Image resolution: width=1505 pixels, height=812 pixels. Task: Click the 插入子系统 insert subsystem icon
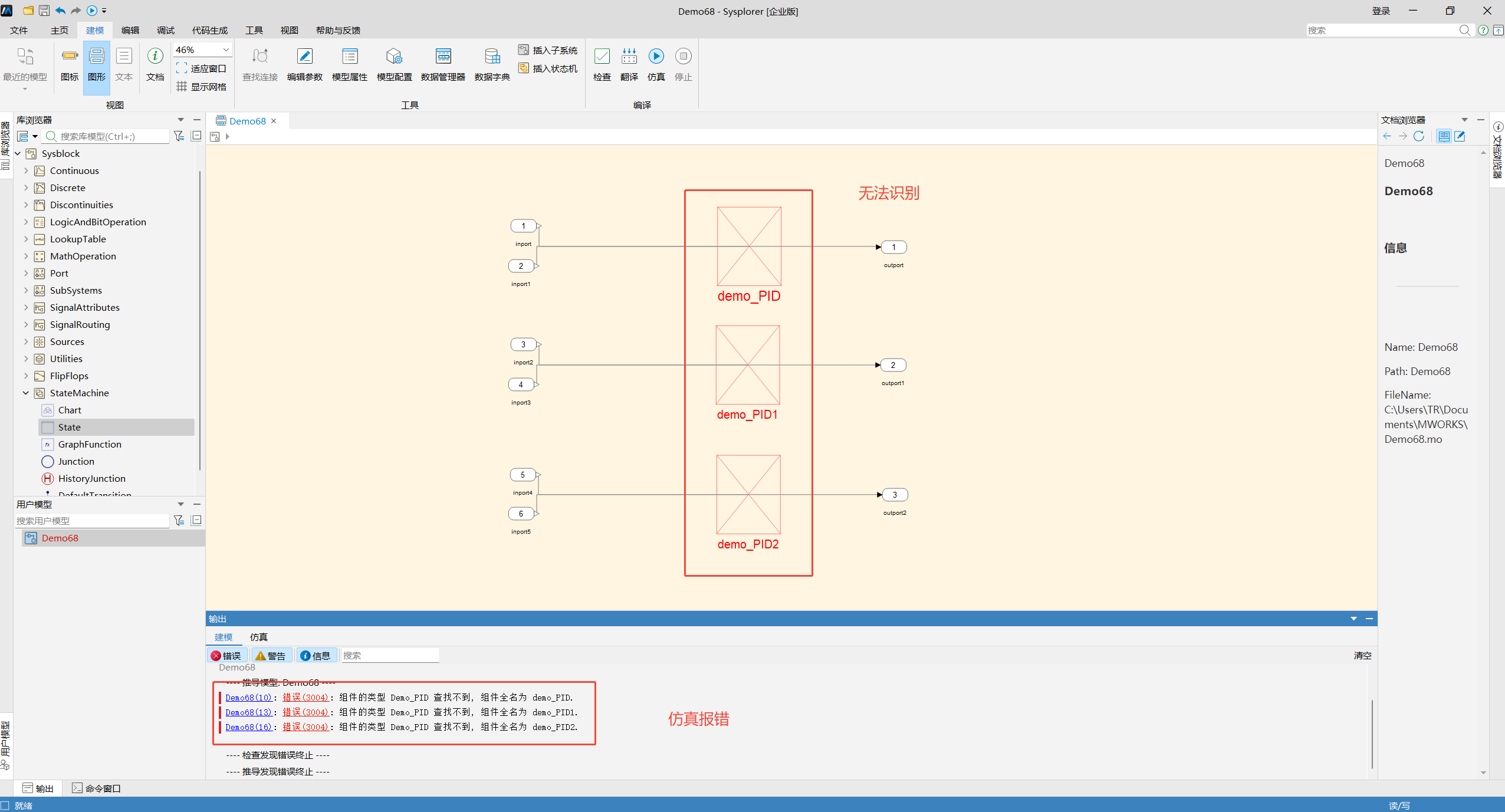click(524, 50)
